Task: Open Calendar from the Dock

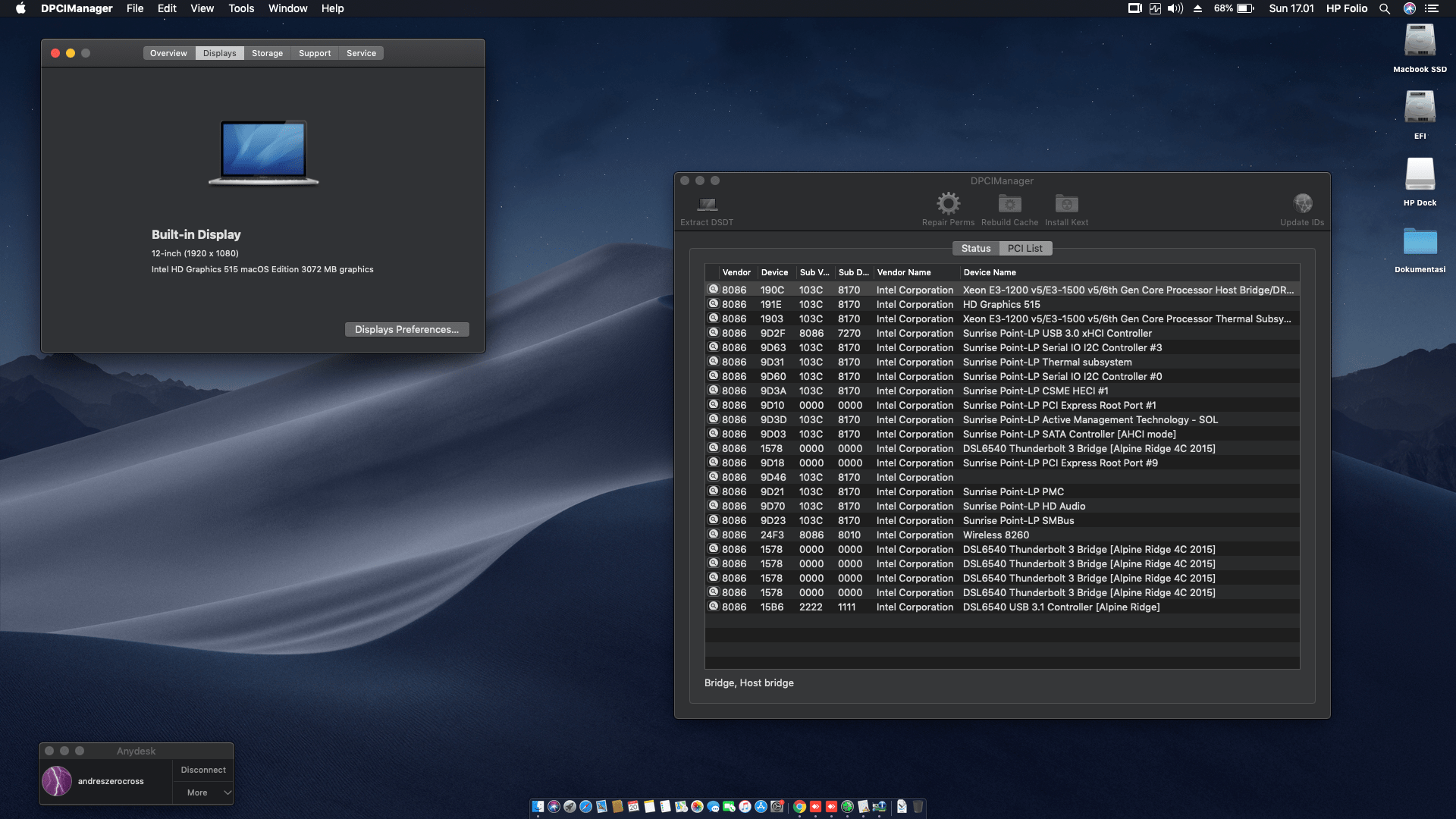Action: (633, 807)
